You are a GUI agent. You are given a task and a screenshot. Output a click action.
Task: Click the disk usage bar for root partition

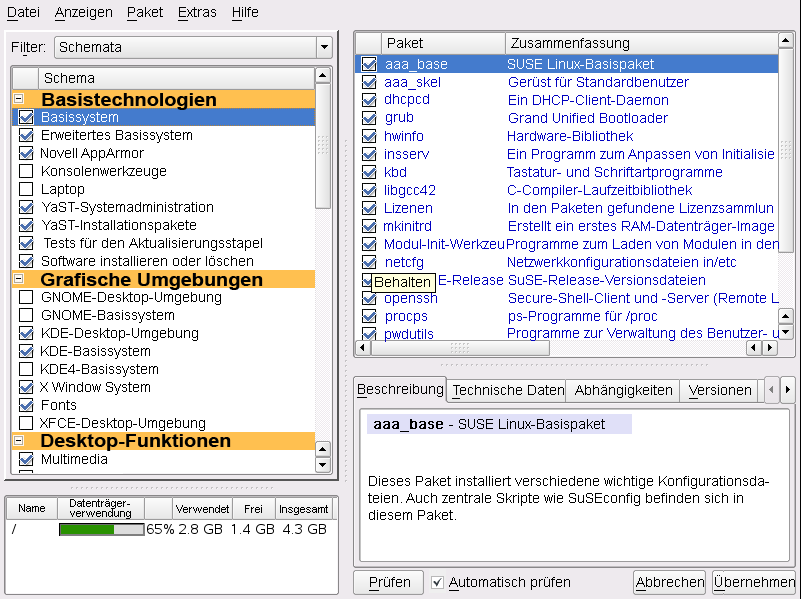click(x=102, y=530)
